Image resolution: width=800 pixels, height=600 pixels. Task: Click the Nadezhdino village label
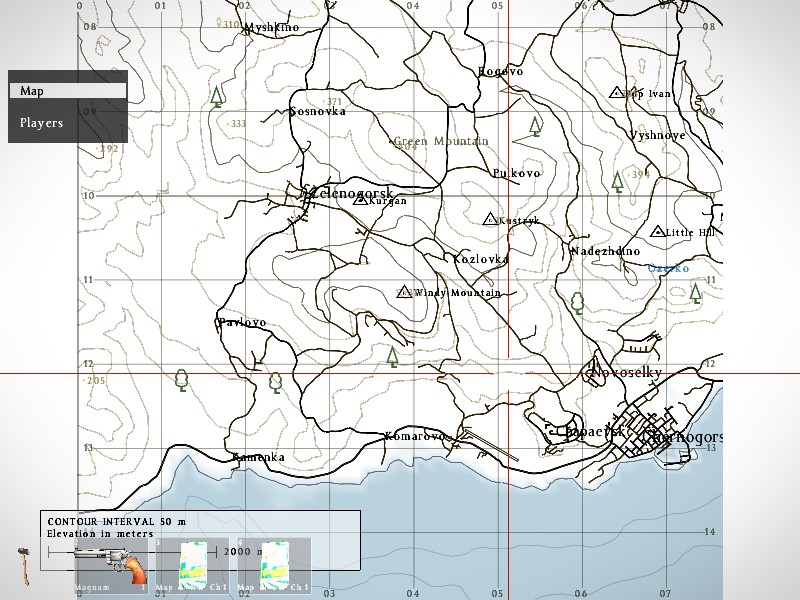click(x=605, y=251)
